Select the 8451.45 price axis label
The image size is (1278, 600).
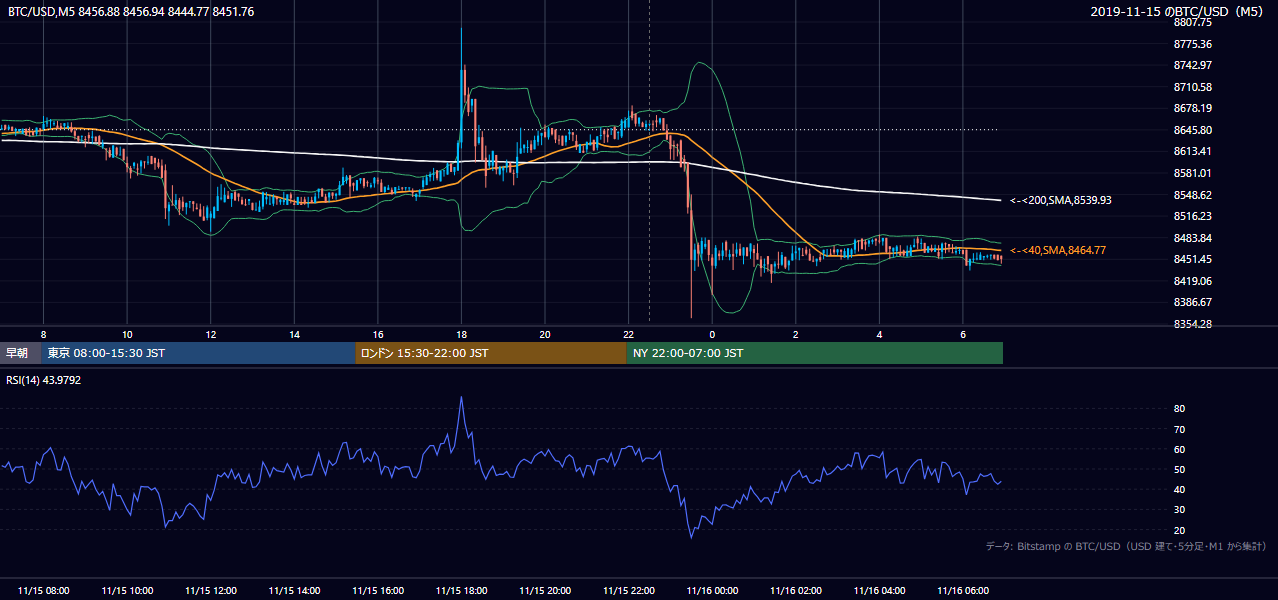[1193, 259]
